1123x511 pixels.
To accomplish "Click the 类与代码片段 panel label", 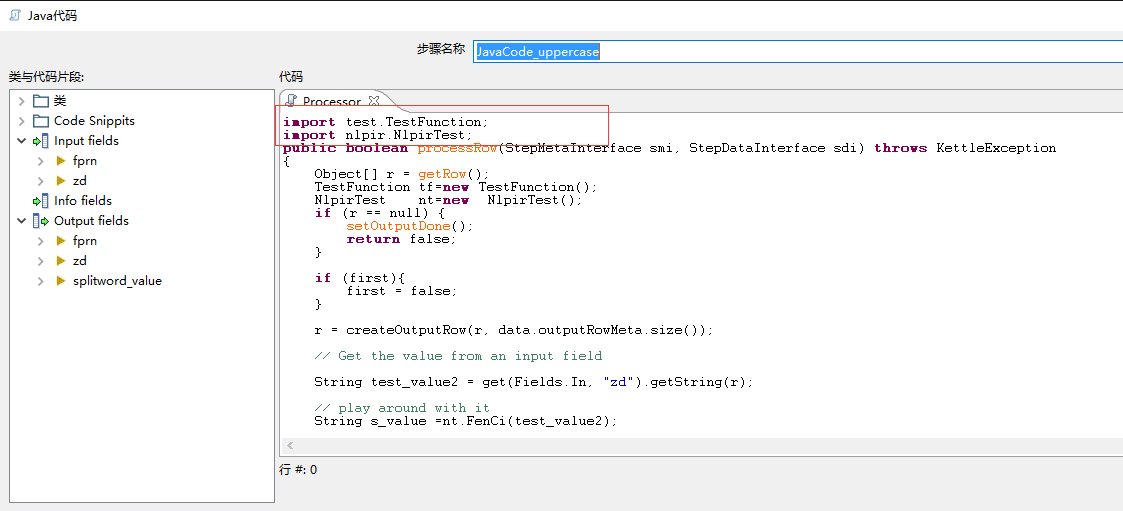I will [47, 77].
